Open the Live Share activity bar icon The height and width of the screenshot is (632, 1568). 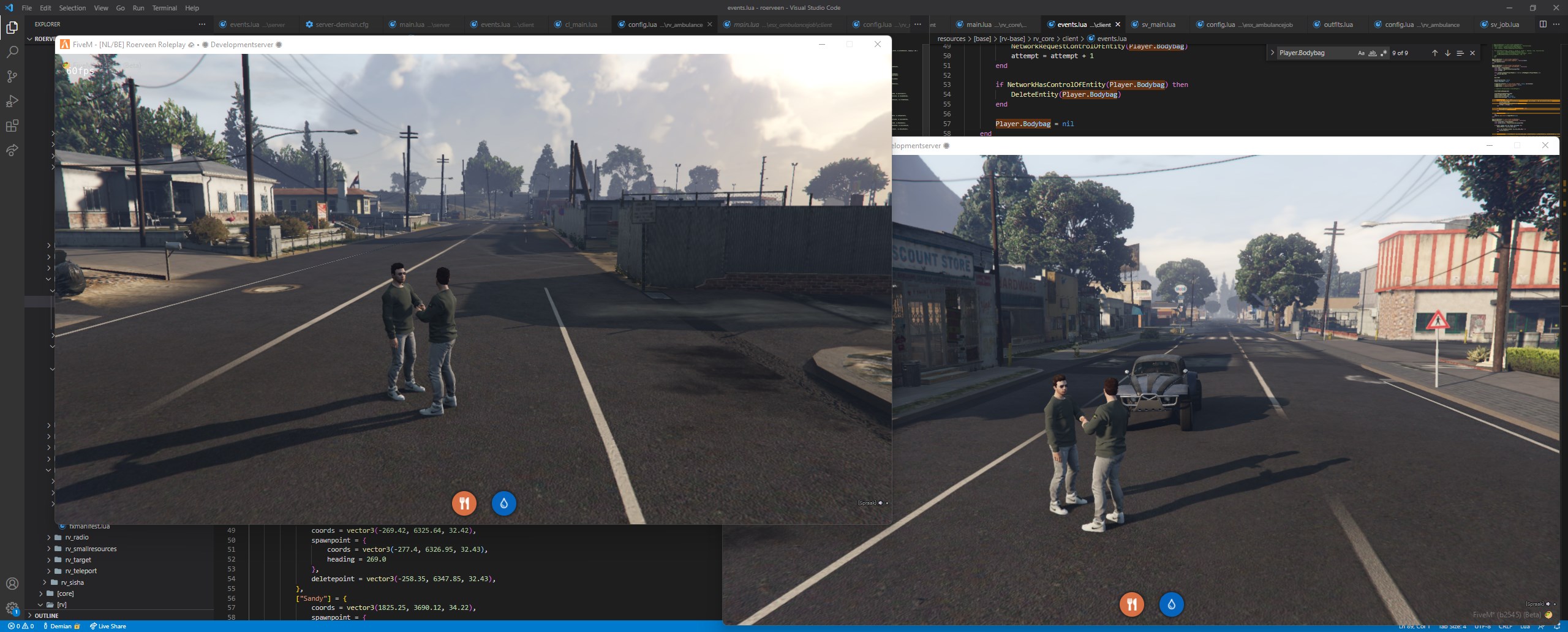pos(12,151)
